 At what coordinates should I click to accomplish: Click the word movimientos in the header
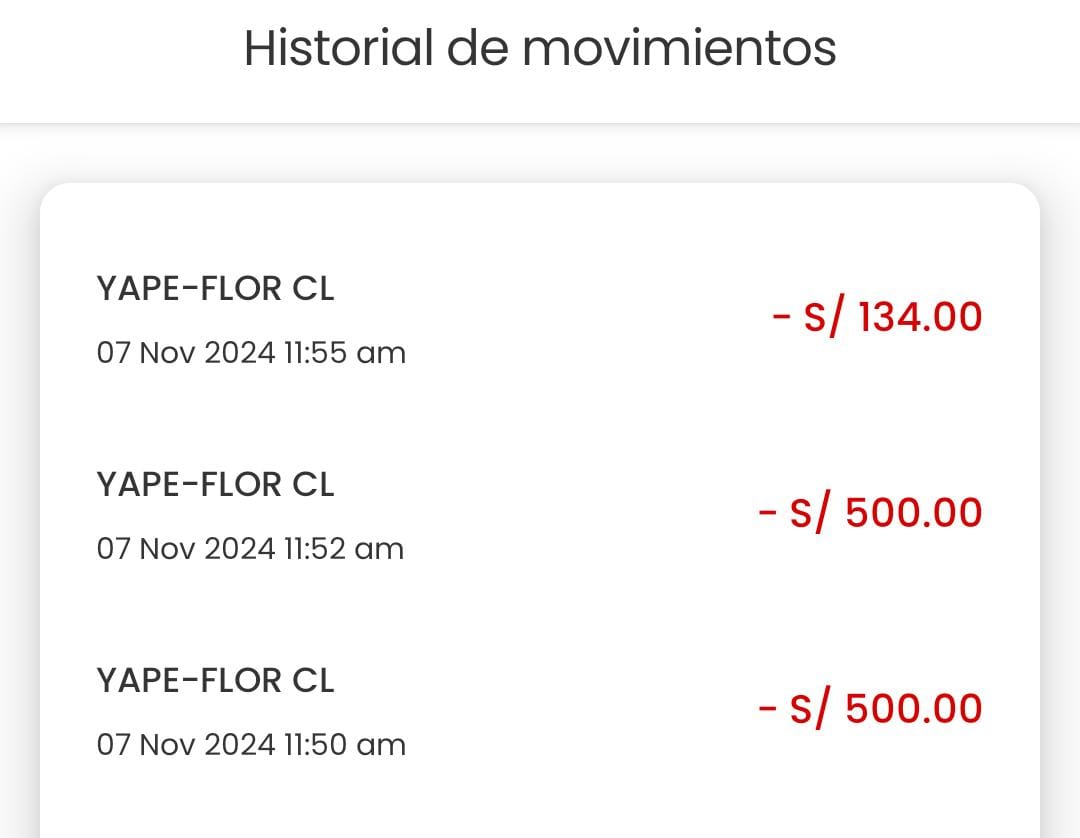pyautogui.click(x=679, y=48)
